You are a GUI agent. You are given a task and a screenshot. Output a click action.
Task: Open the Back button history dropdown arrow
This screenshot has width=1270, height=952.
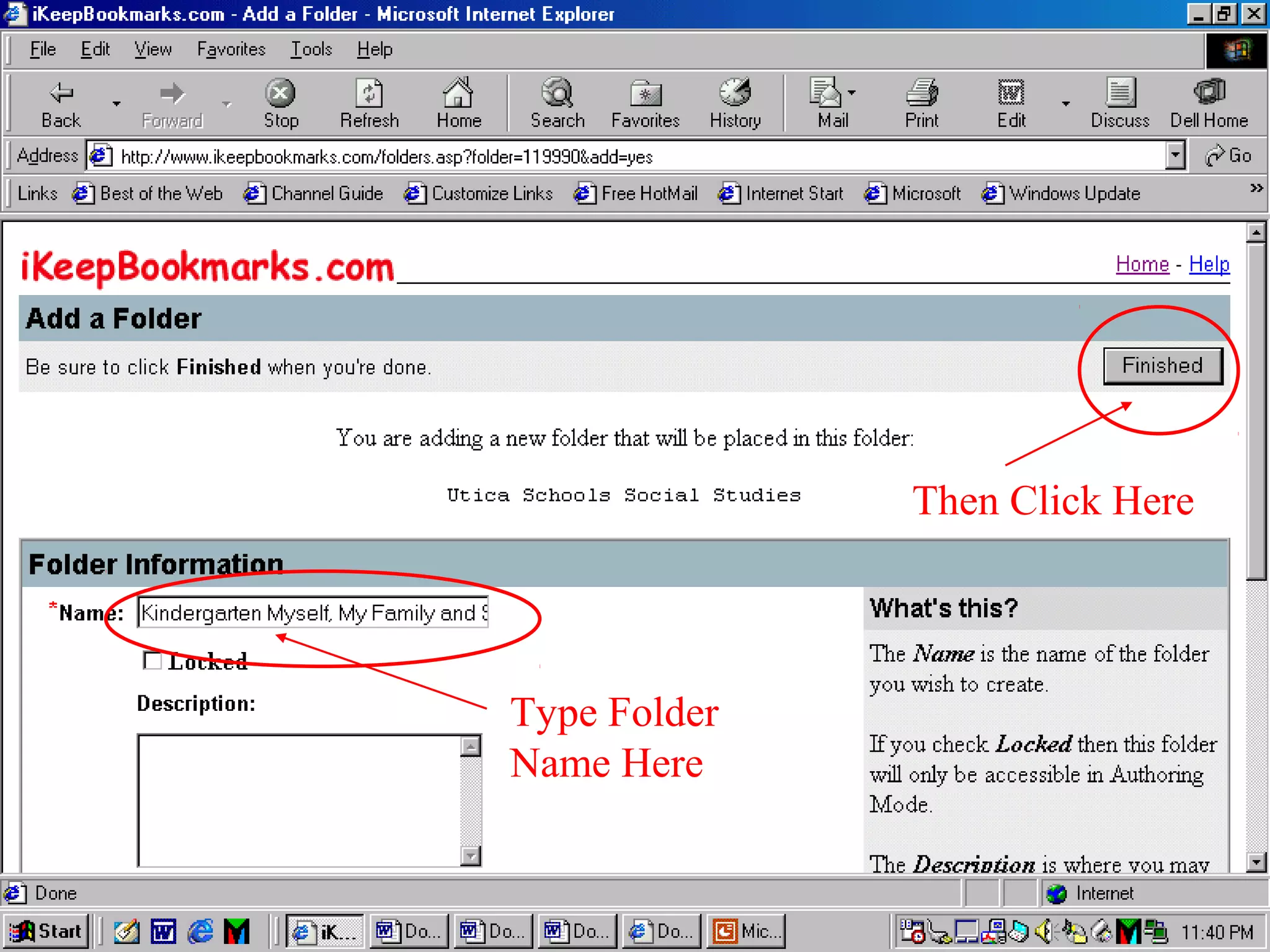tap(116, 104)
